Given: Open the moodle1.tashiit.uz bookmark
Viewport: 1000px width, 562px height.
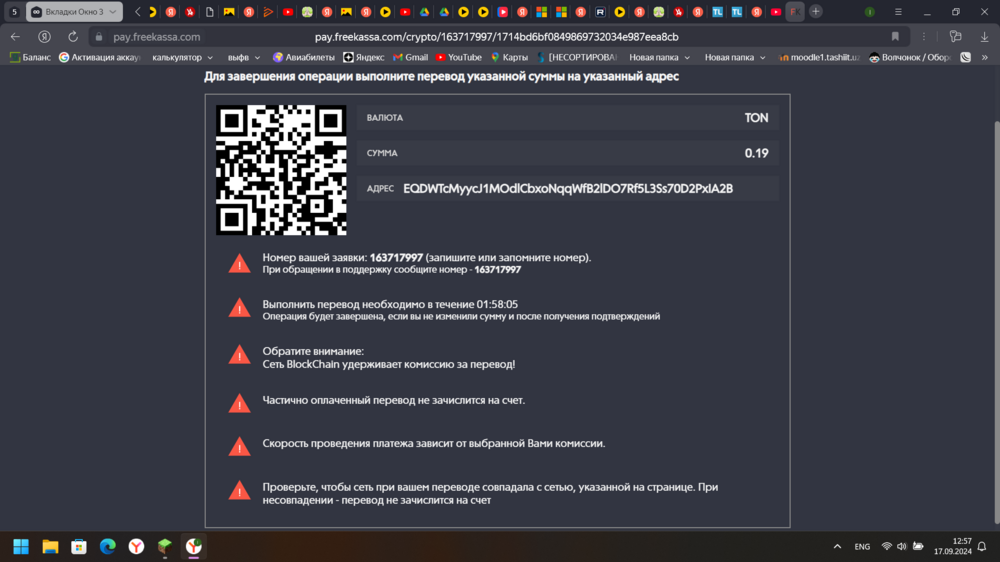Looking at the screenshot, I should tap(820, 57).
